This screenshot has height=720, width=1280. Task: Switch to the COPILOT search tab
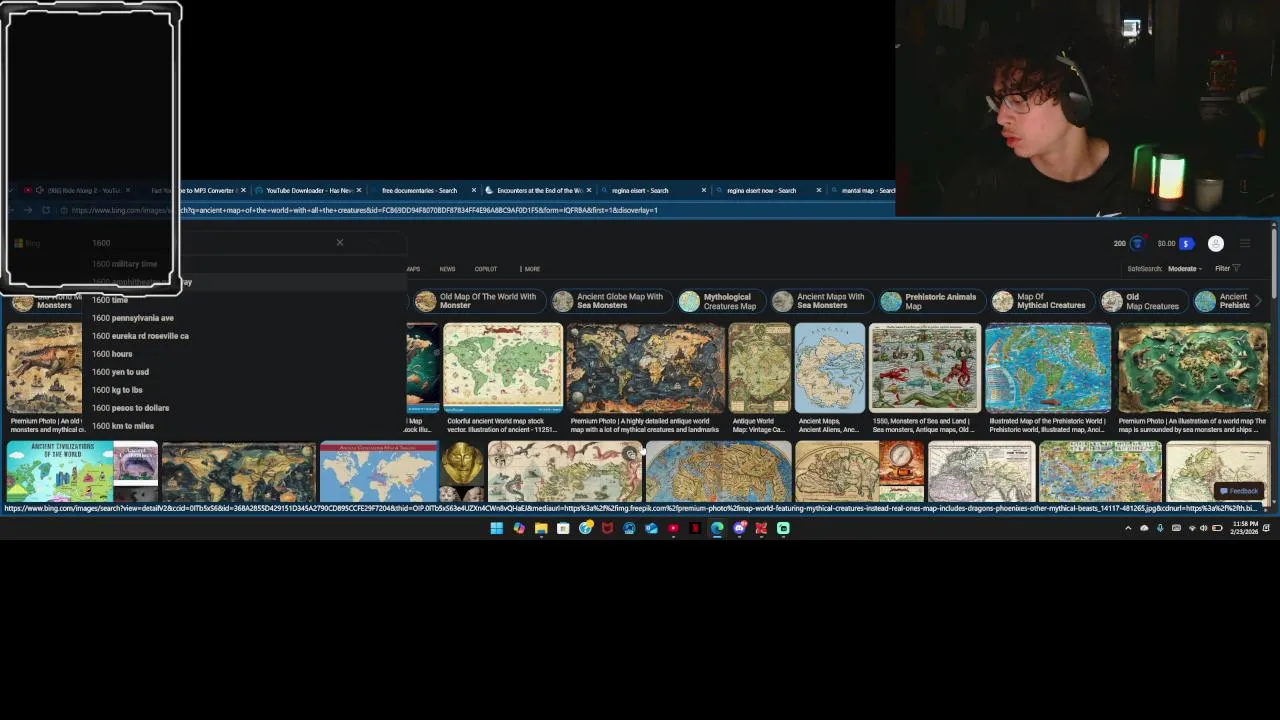486,269
